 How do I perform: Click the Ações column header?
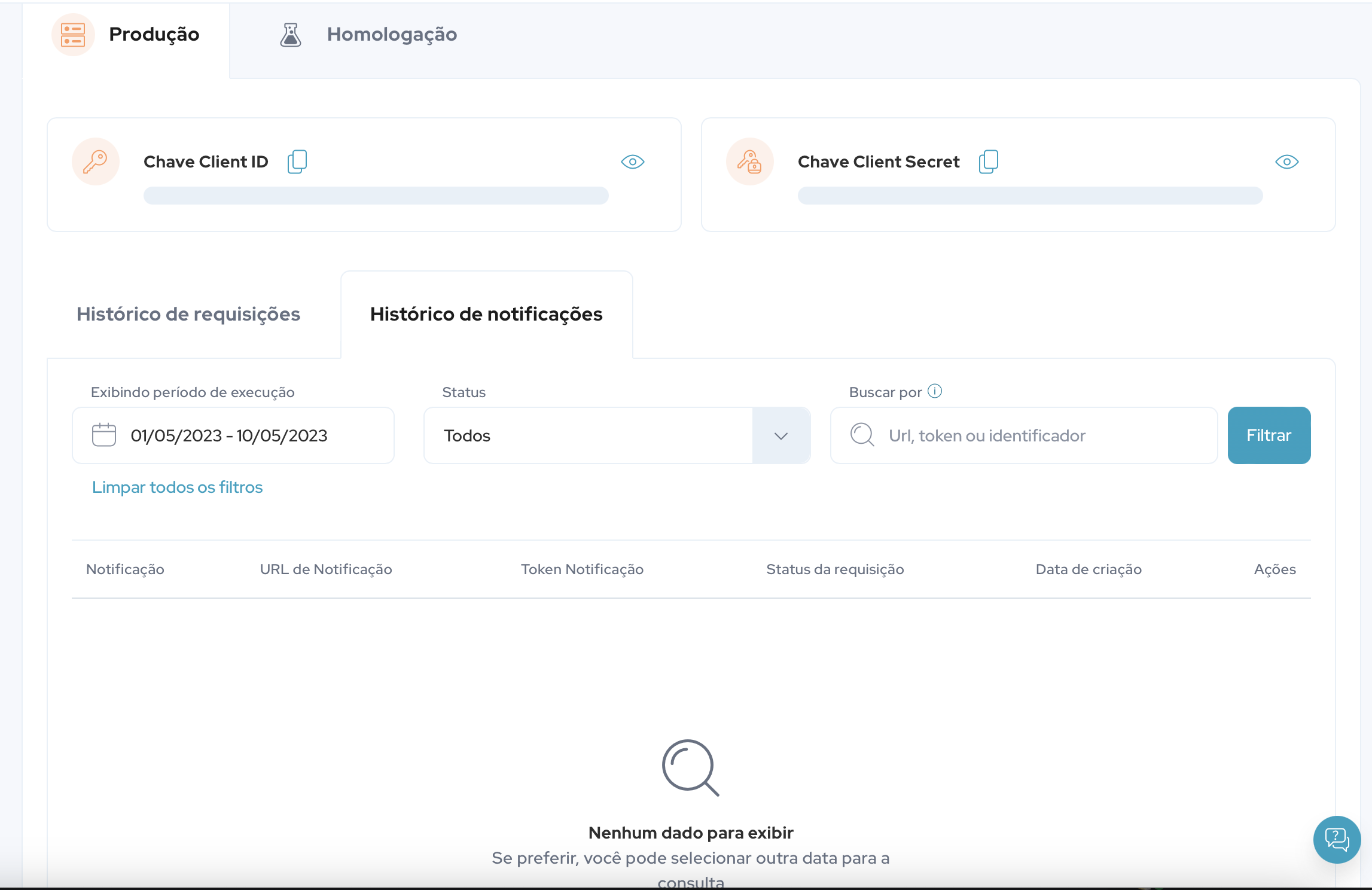tap(1275, 569)
